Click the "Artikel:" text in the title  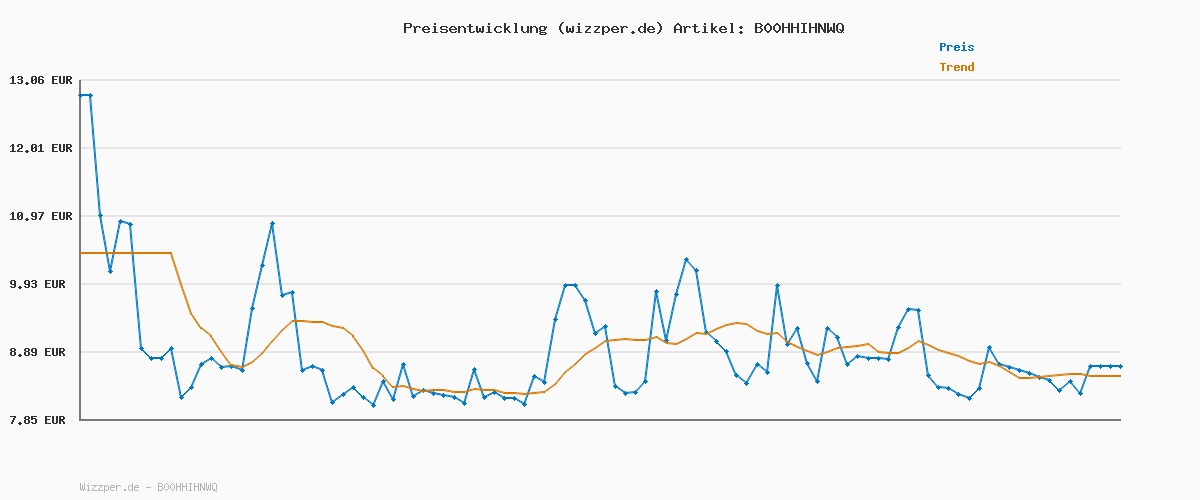click(x=708, y=28)
